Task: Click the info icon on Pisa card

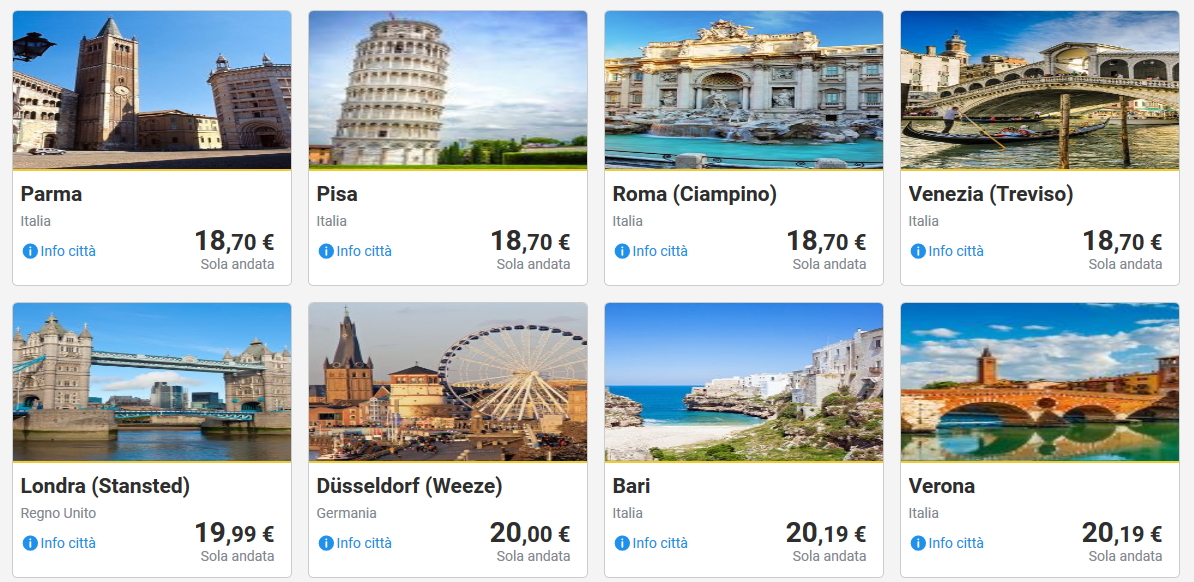Action: coord(326,251)
